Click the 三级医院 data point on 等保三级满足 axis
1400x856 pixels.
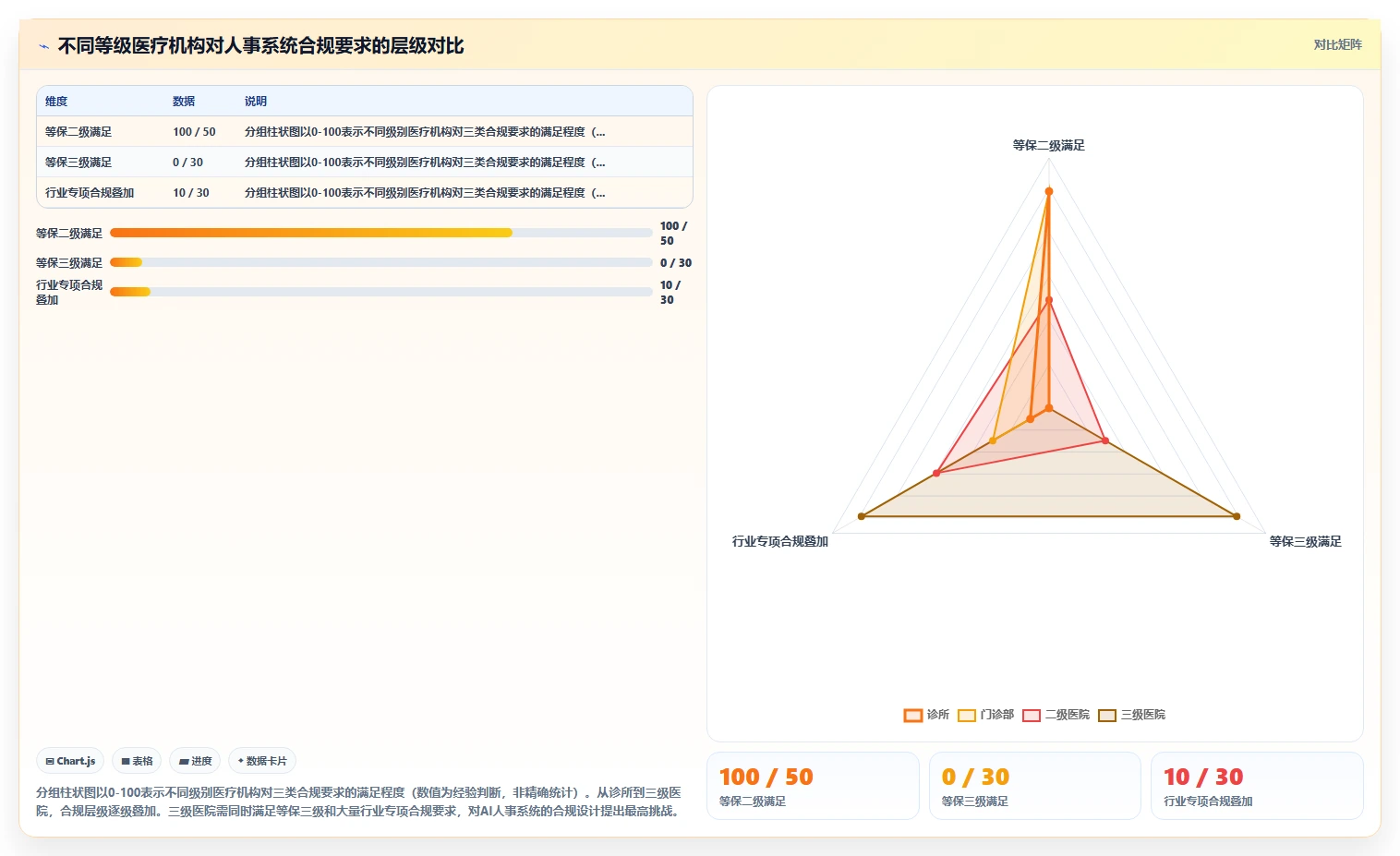(x=1237, y=516)
